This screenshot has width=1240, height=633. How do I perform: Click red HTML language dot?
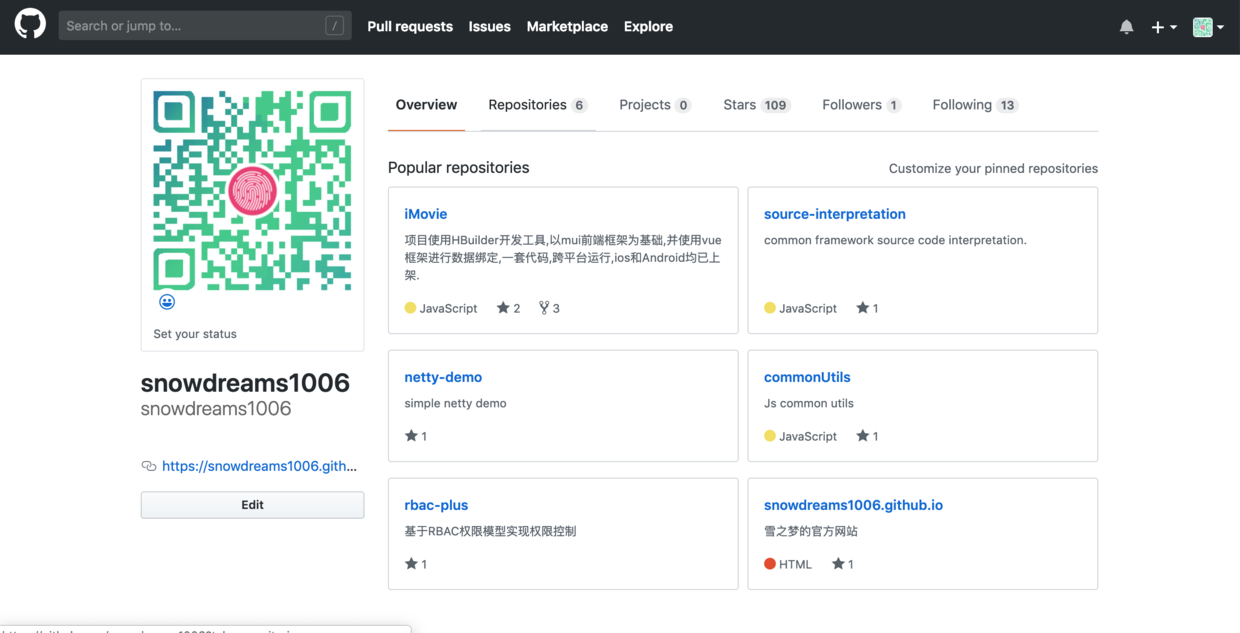[x=770, y=564]
